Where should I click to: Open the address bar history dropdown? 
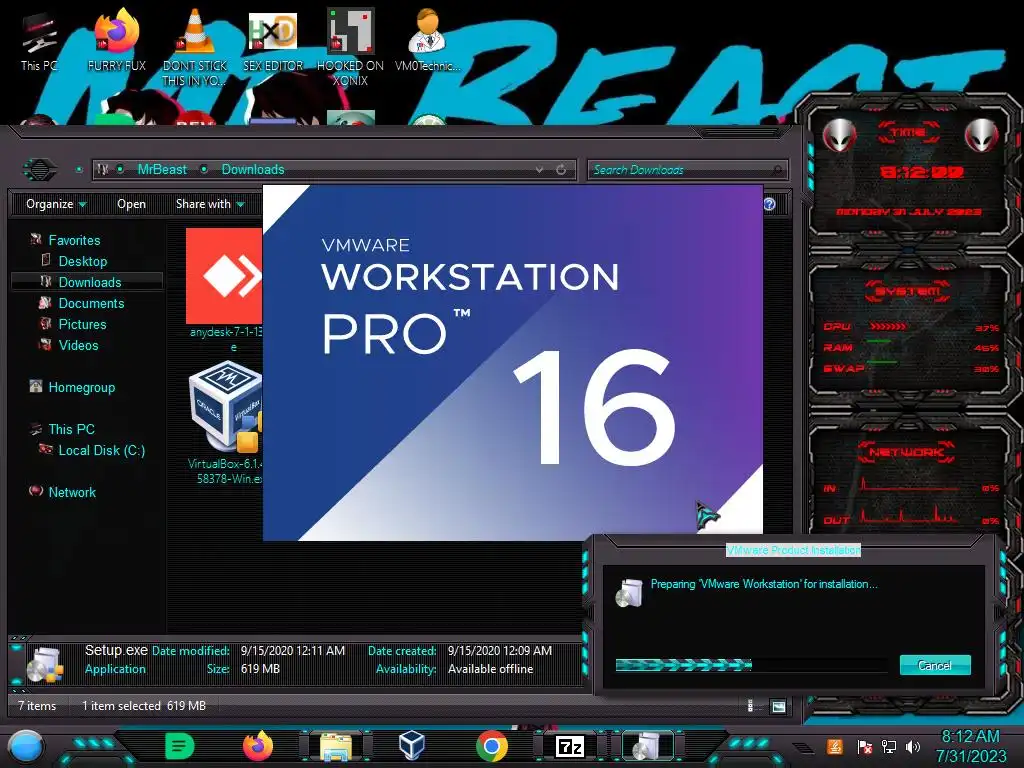click(x=539, y=170)
